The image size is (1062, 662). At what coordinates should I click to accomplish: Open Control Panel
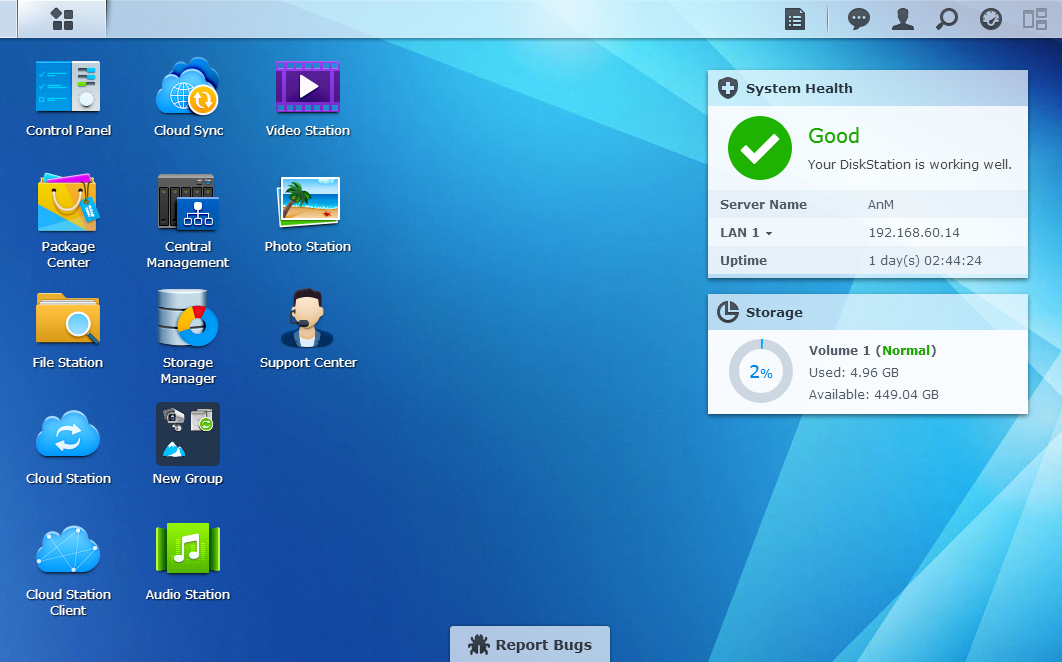tap(68, 87)
